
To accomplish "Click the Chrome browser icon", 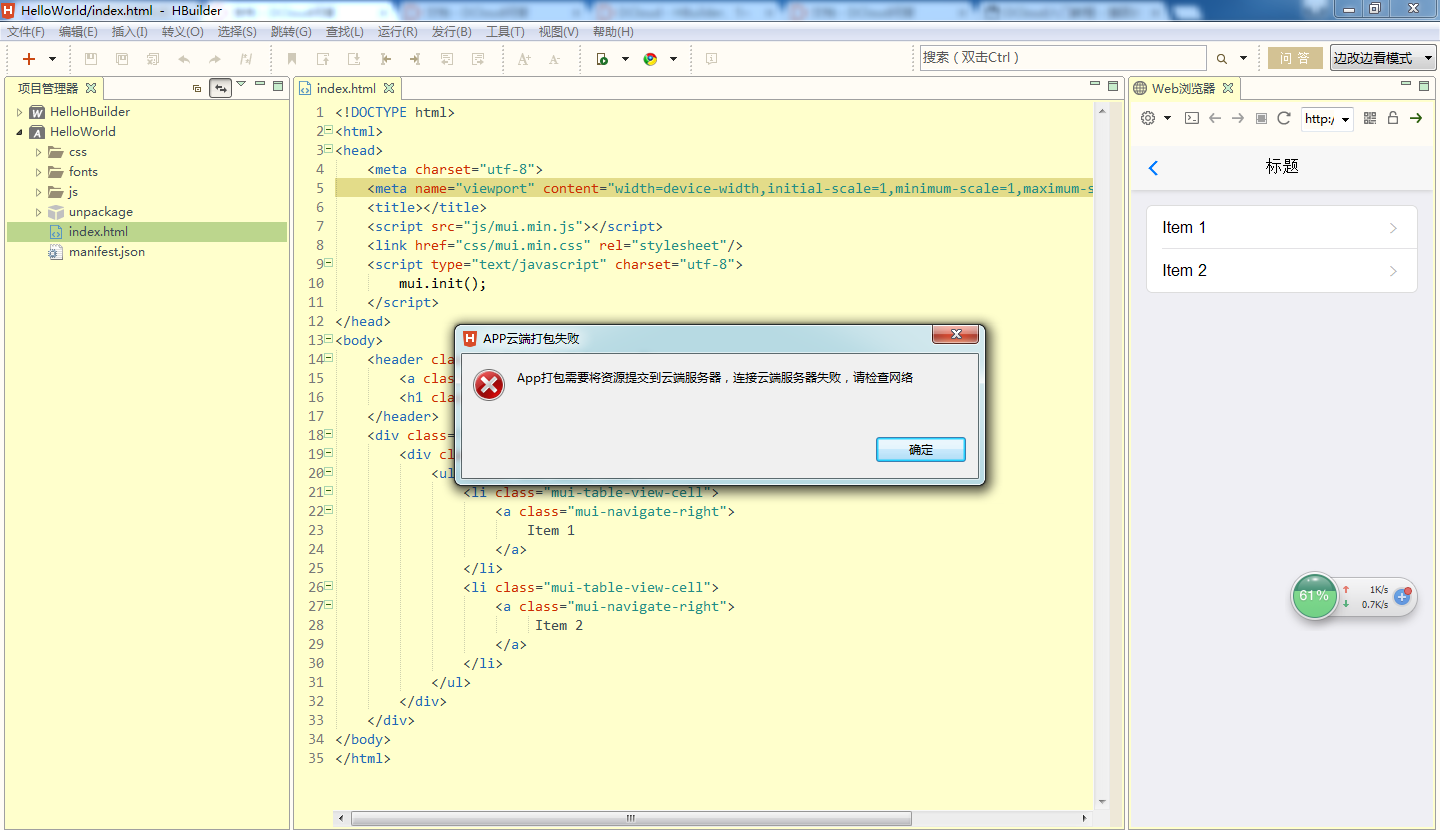I will click(650, 59).
